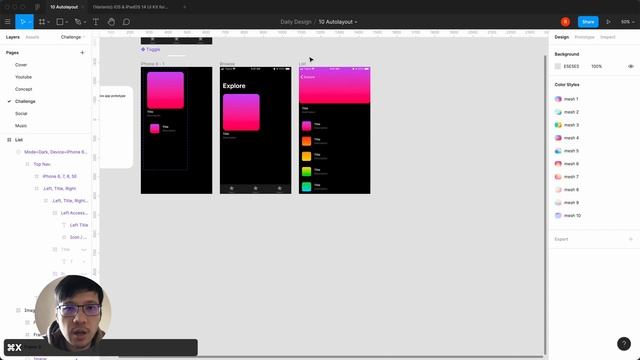Select the Mode=Dark, Device=iPhone layer
Viewport: 640px width, 360px height.
pos(56,152)
